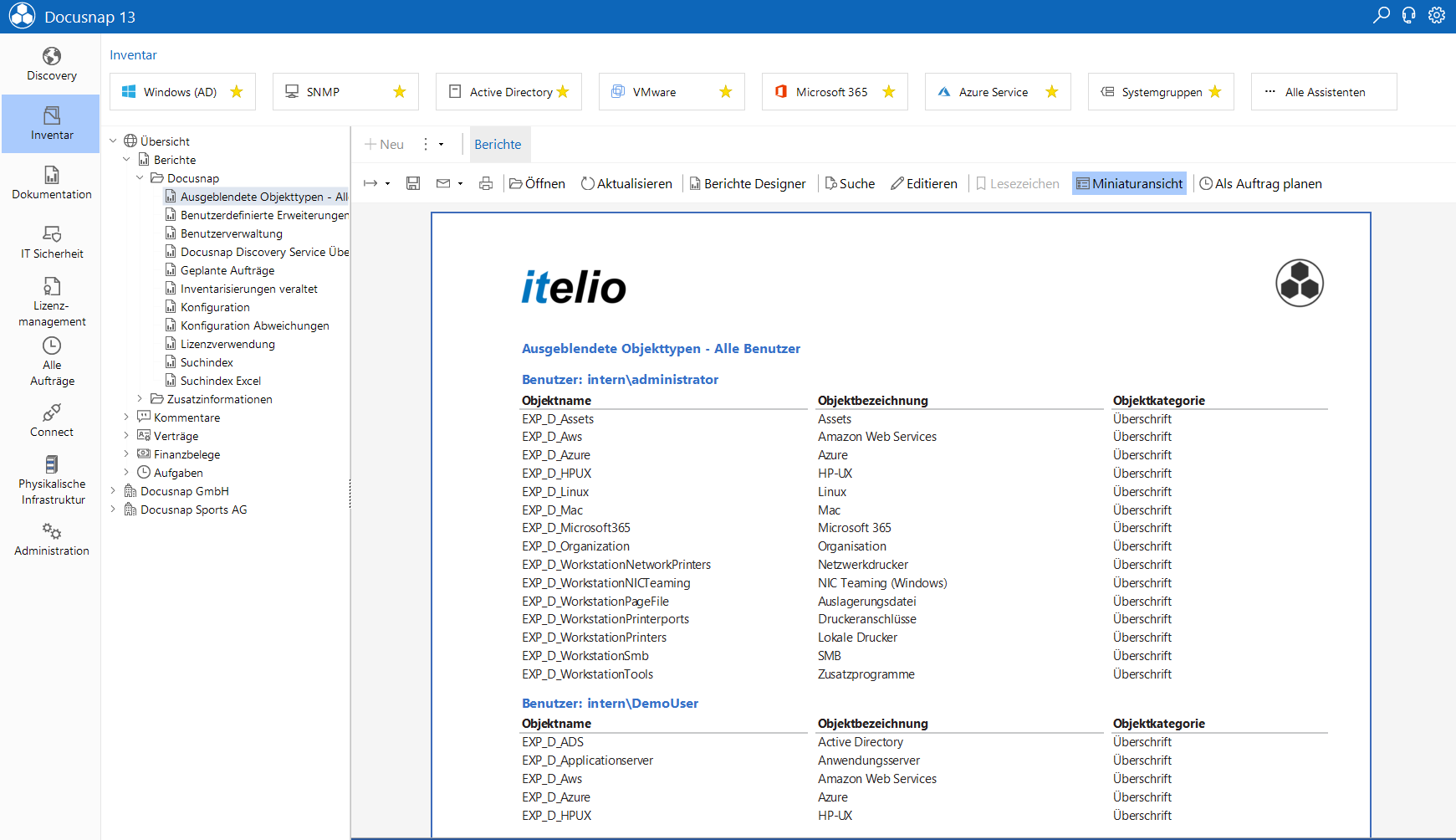Toggle the Miniaturansicht view
This screenshot has height=840, width=1456.
1129,183
